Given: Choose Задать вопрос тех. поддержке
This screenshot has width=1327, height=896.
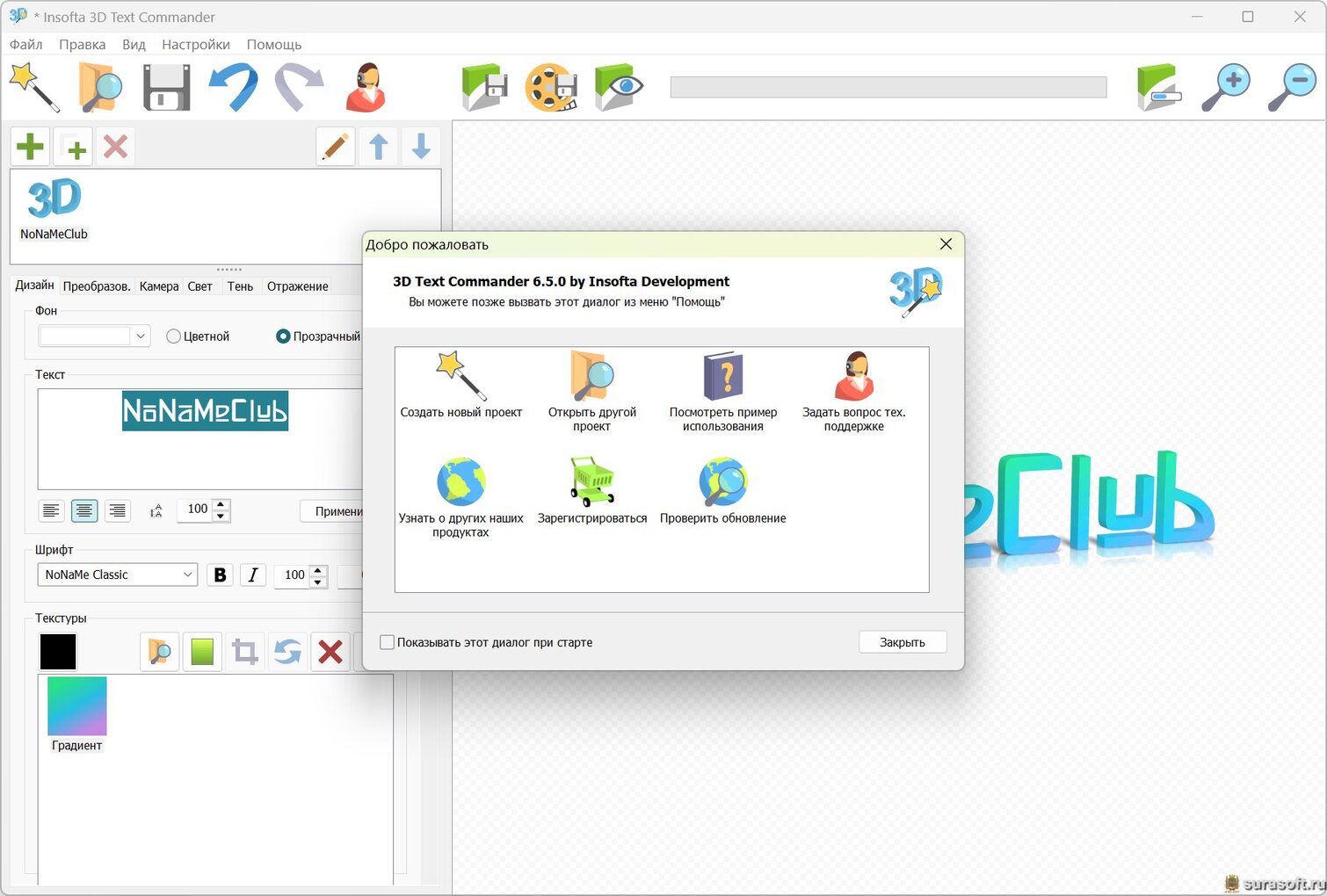Looking at the screenshot, I should tap(854, 392).
